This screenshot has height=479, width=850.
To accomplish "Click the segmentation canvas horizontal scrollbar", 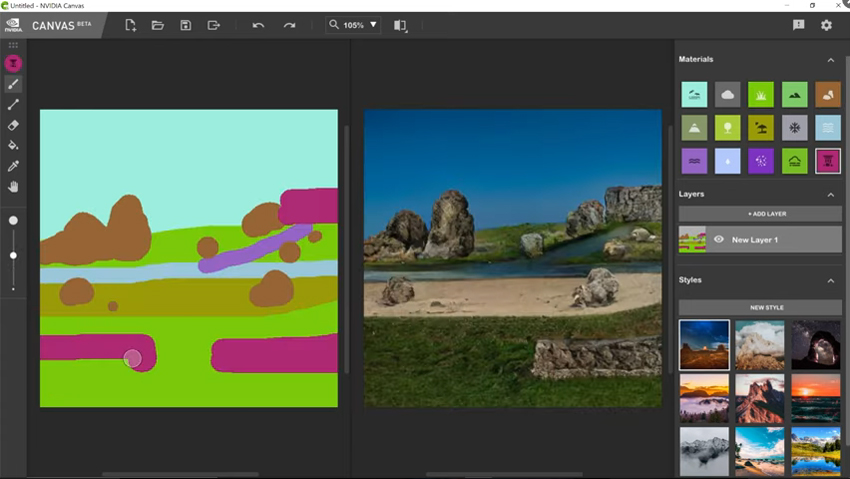I will [180, 475].
